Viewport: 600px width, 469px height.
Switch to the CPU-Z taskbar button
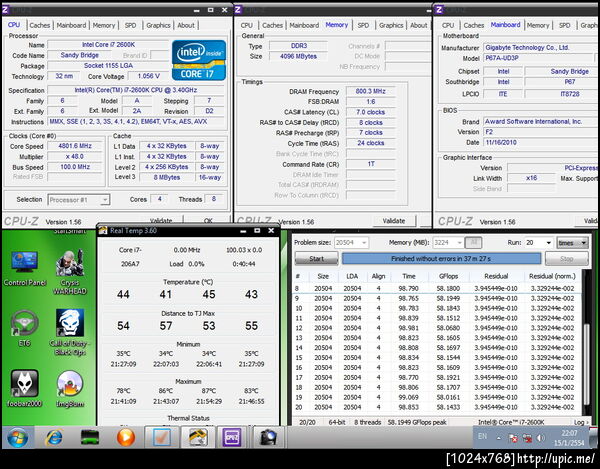tap(233, 437)
